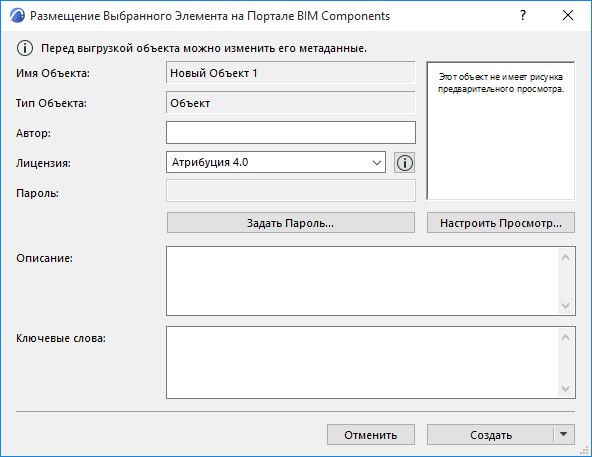Open the help question mark button
The width and height of the screenshot is (592, 457).
523,15
